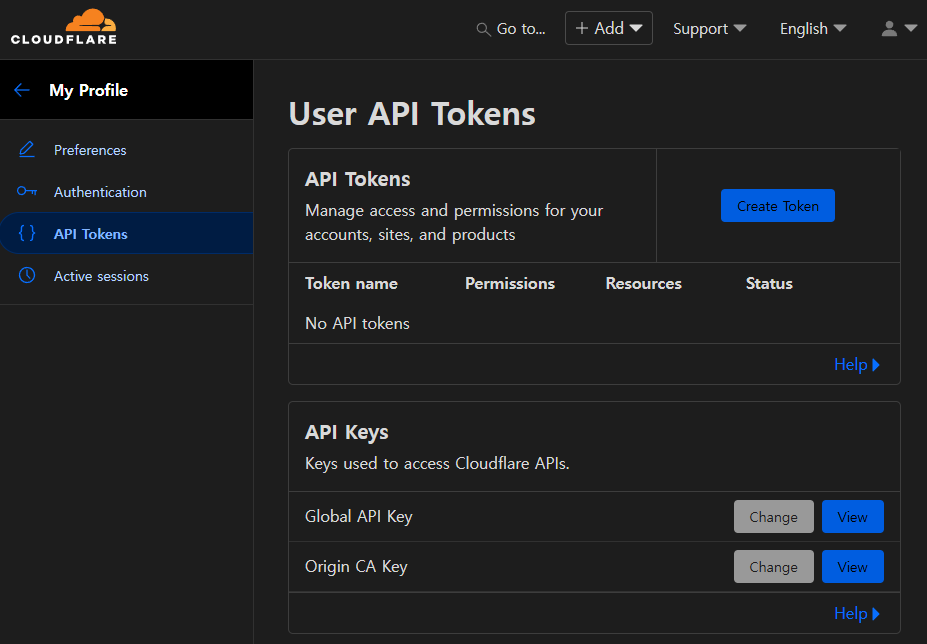Click the Create Token button
The image size is (927, 644).
coord(777,206)
